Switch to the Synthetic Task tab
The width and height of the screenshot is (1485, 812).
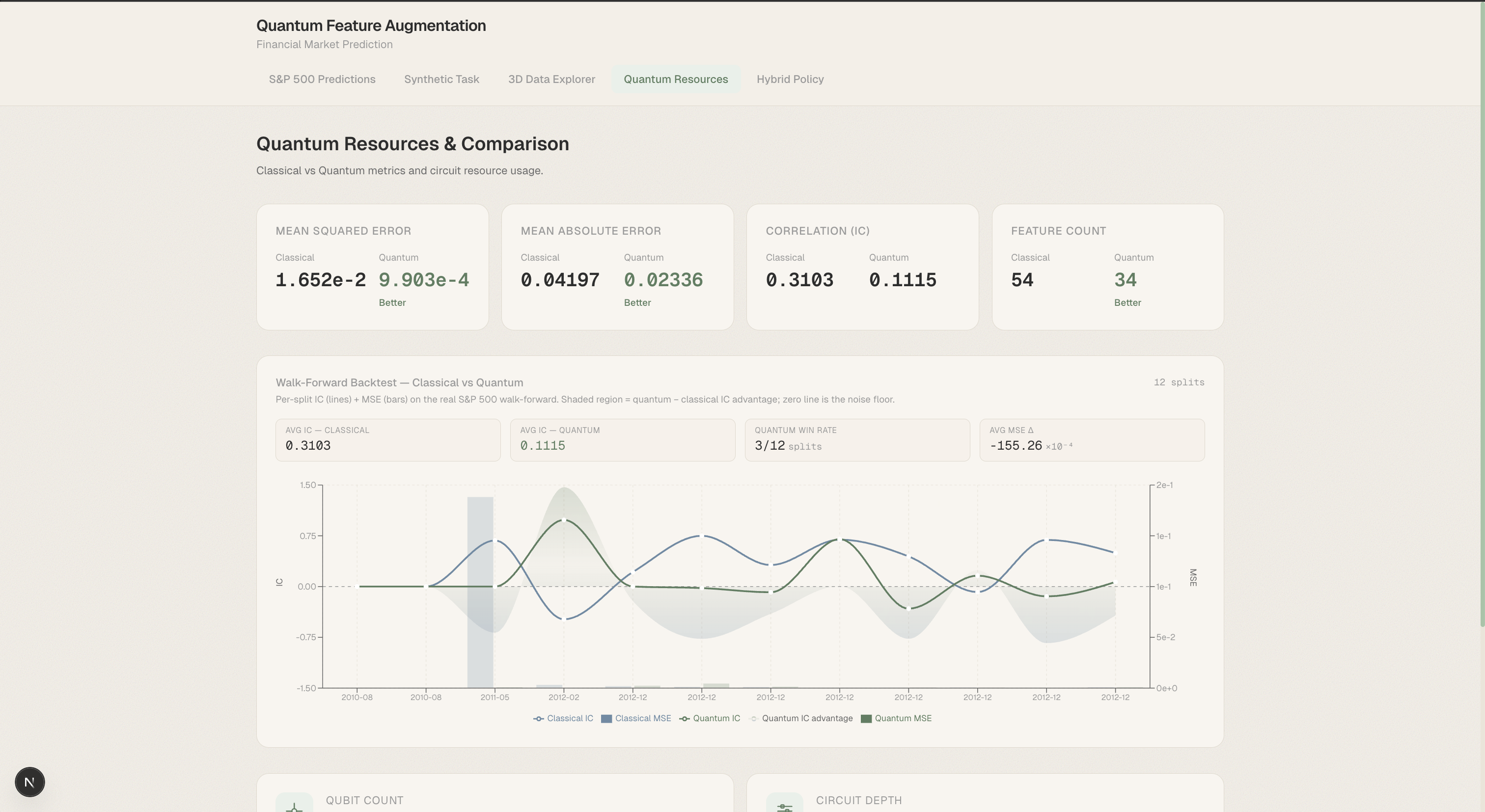[x=441, y=80]
